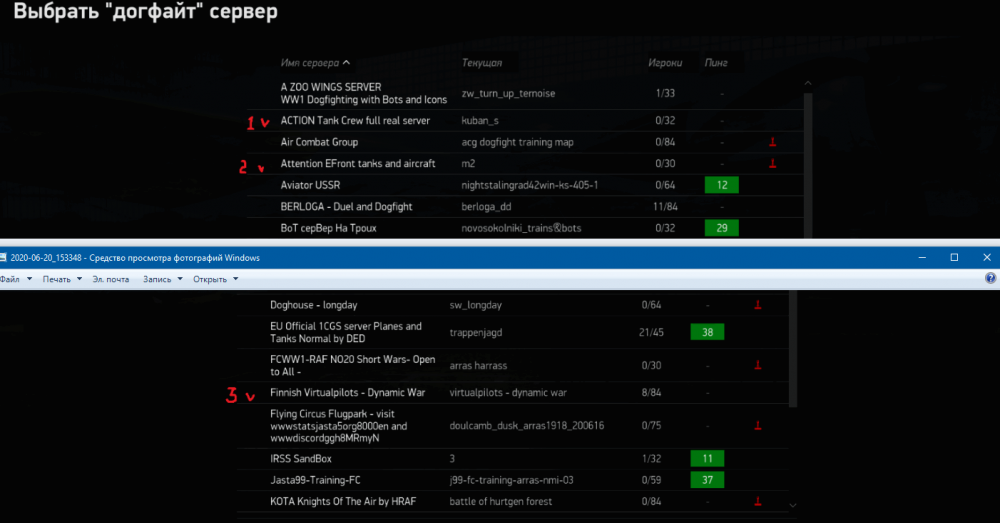Screen dimensions: 1000x523
Task: Select Doghouse - longday server
Action: [513, 305]
